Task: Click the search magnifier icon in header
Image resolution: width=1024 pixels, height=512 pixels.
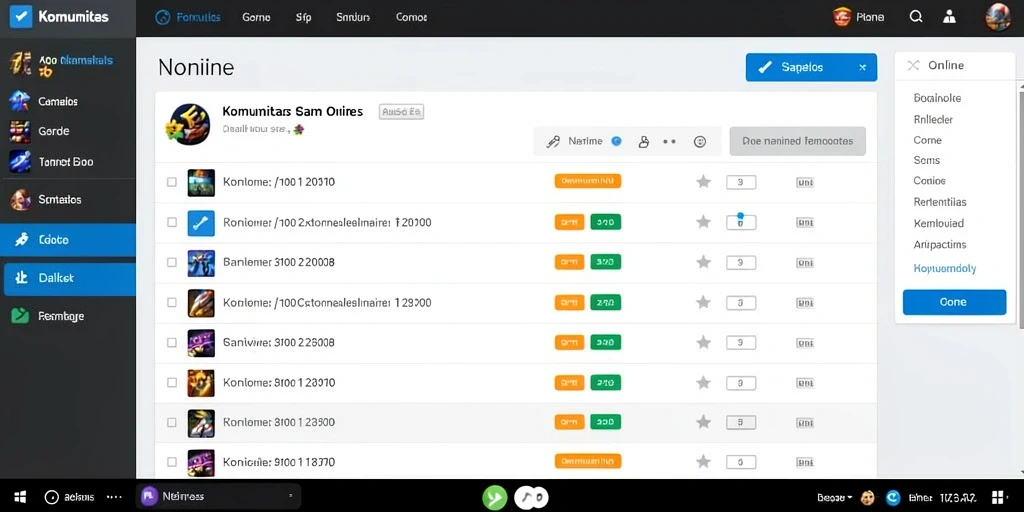Action: (916, 17)
